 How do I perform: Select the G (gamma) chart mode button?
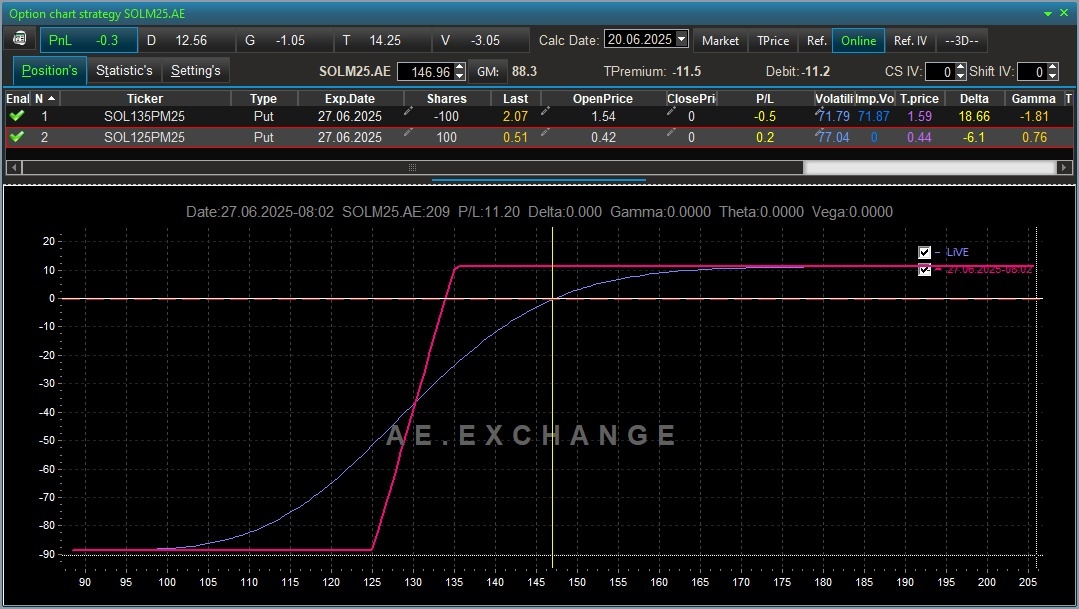pos(284,41)
